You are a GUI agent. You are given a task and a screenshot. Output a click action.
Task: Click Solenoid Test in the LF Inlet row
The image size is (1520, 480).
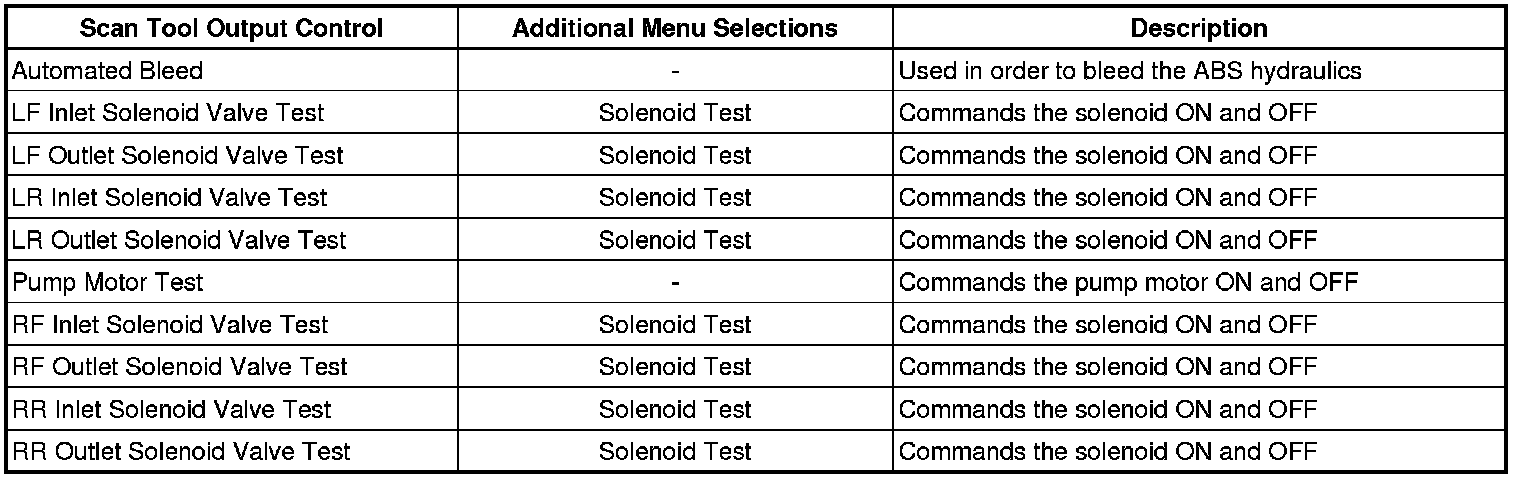[675, 113]
